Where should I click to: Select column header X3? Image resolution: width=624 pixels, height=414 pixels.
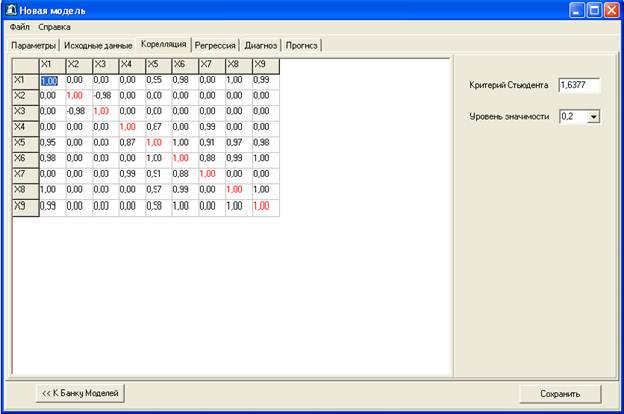pos(106,66)
